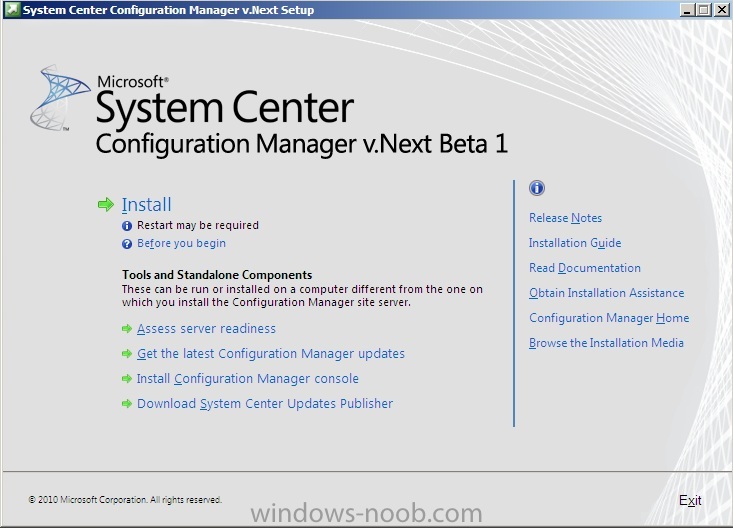Click the question mark icon beside Before you begin

point(127,244)
